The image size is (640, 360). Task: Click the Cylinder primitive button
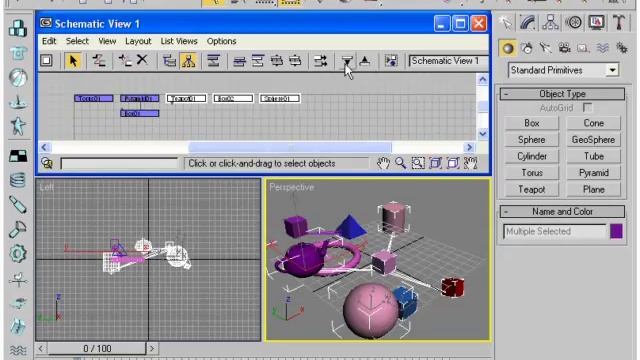point(531,156)
